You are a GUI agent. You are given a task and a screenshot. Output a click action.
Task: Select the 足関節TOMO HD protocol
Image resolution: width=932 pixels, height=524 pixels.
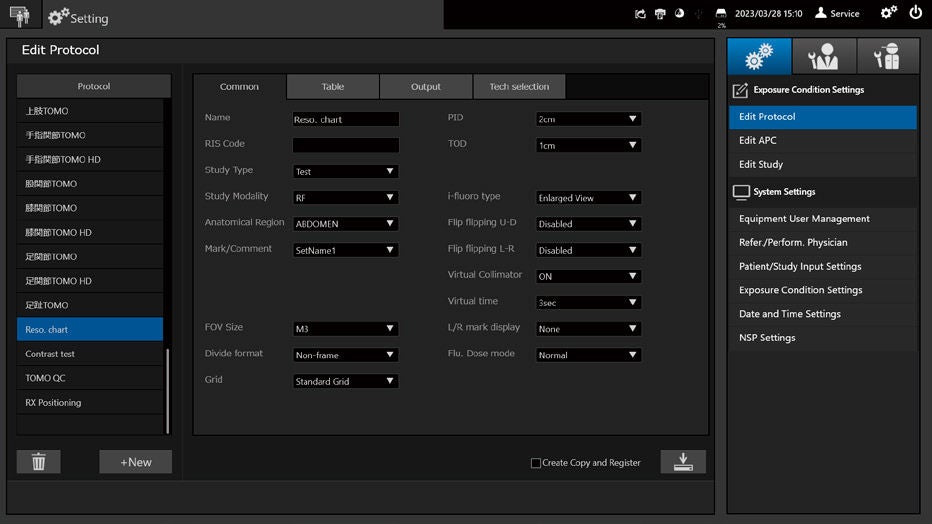(x=90, y=280)
